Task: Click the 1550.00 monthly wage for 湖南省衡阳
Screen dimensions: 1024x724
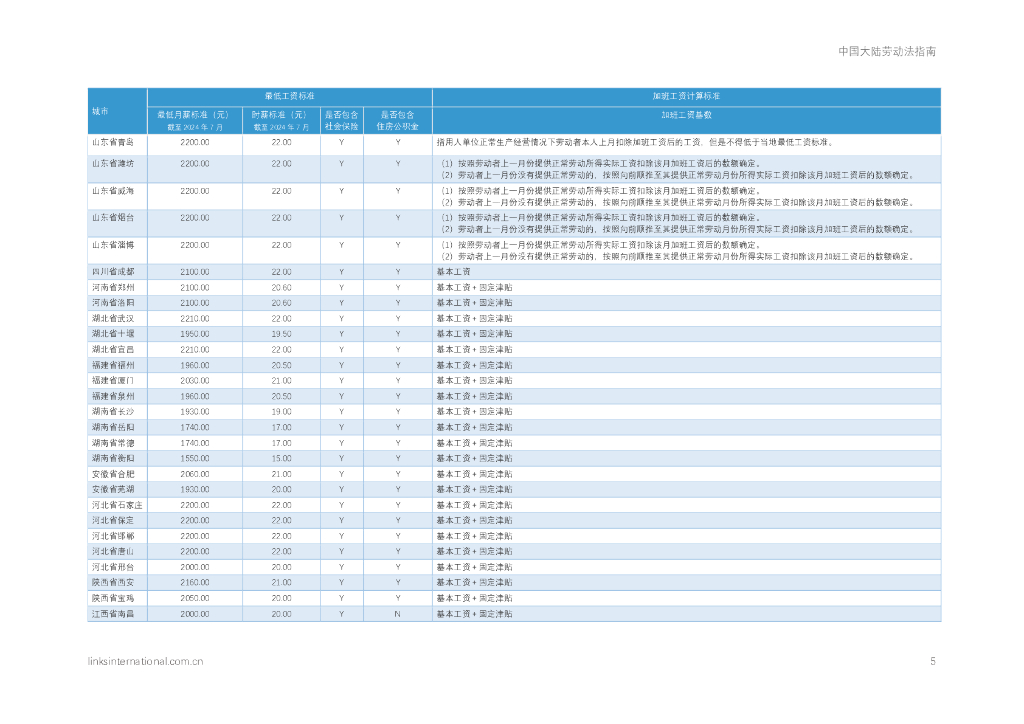Action: point(195,458)
